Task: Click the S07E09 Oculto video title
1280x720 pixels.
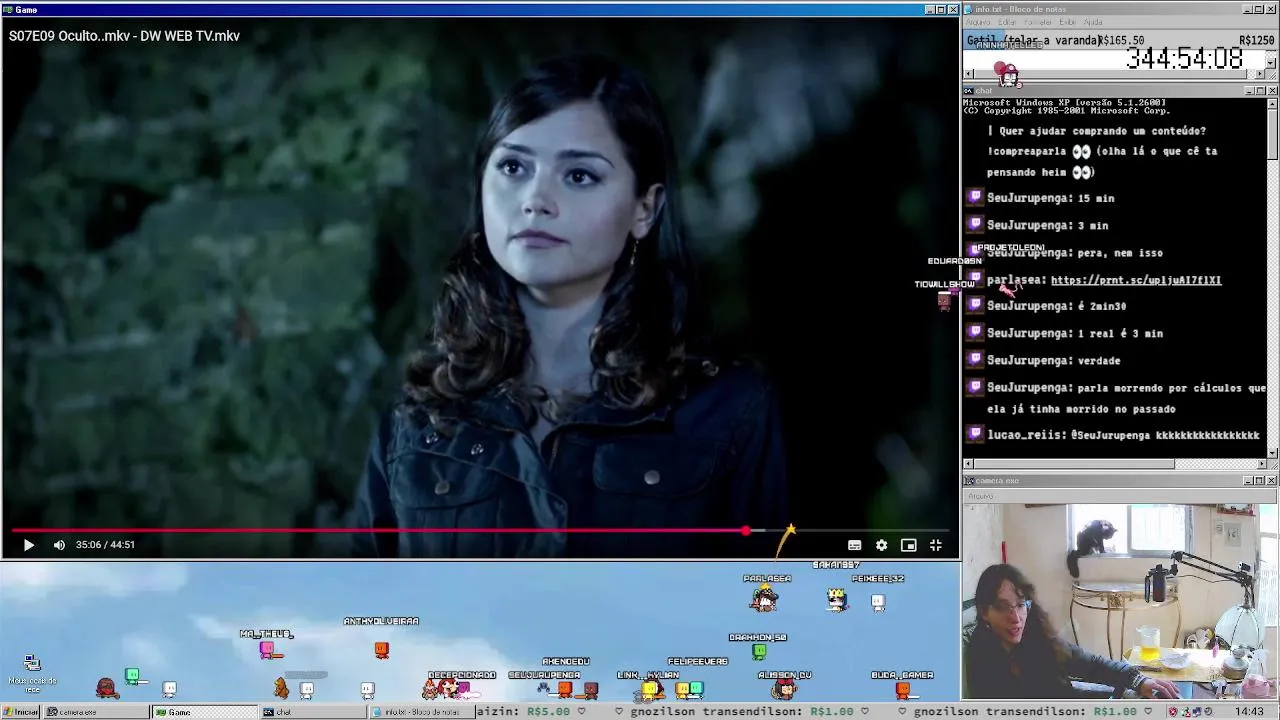Action: [x=124, y=36]
